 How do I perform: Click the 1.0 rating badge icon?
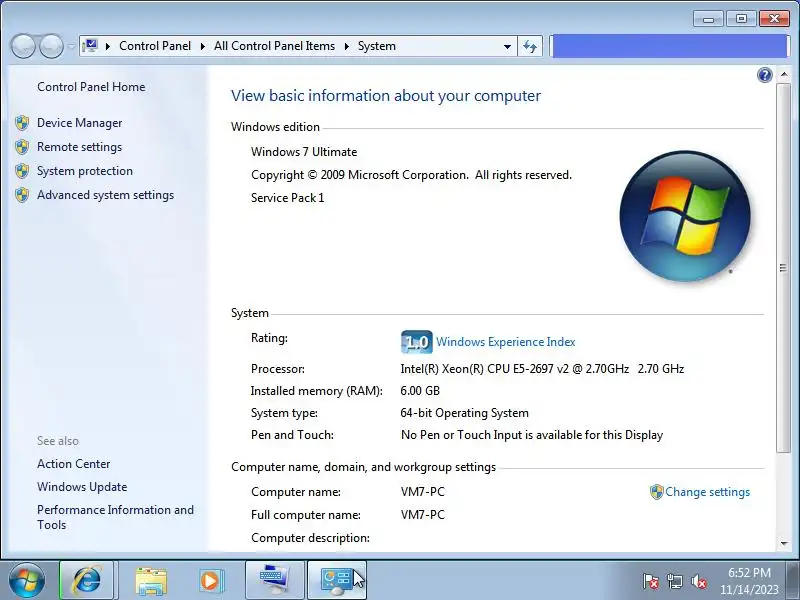[x=416, y=342]
